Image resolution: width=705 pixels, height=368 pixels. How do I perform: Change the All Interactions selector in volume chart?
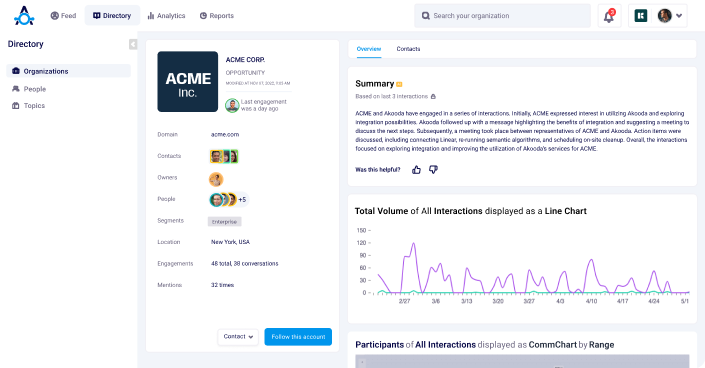(x=451, y=211)
